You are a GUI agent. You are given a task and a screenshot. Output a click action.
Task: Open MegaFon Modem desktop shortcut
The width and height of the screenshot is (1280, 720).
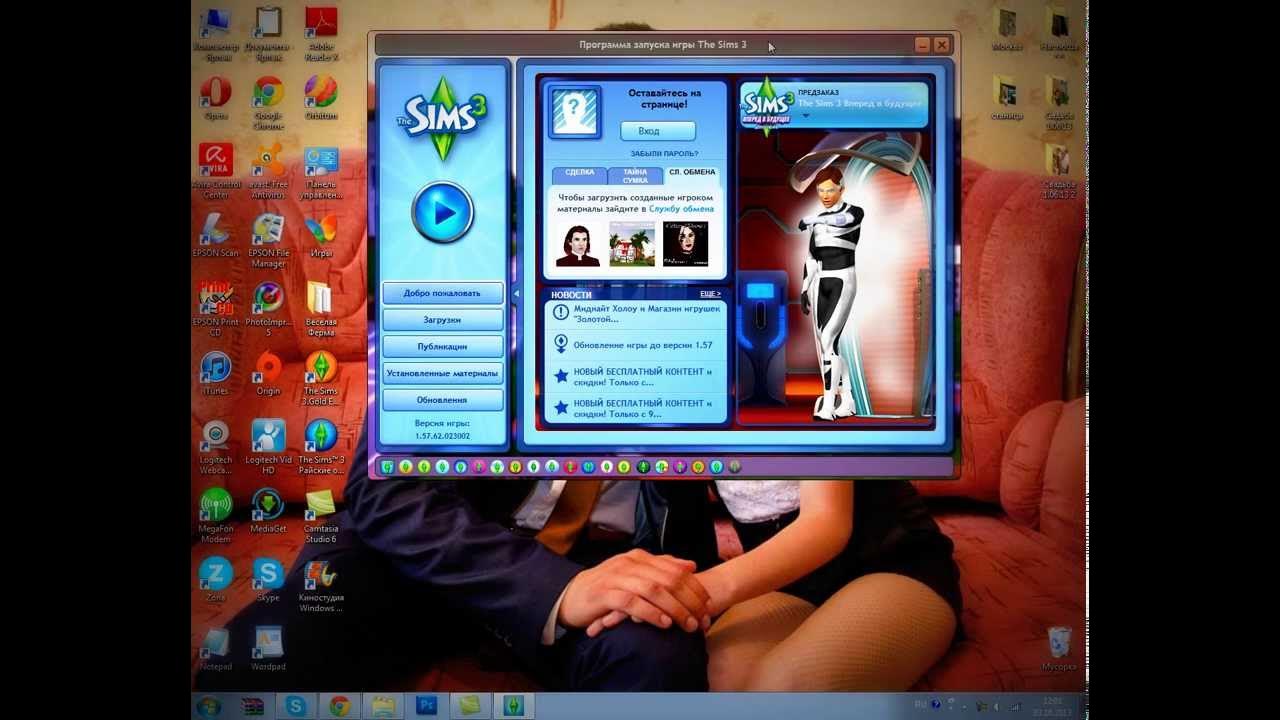coord(215,515)
